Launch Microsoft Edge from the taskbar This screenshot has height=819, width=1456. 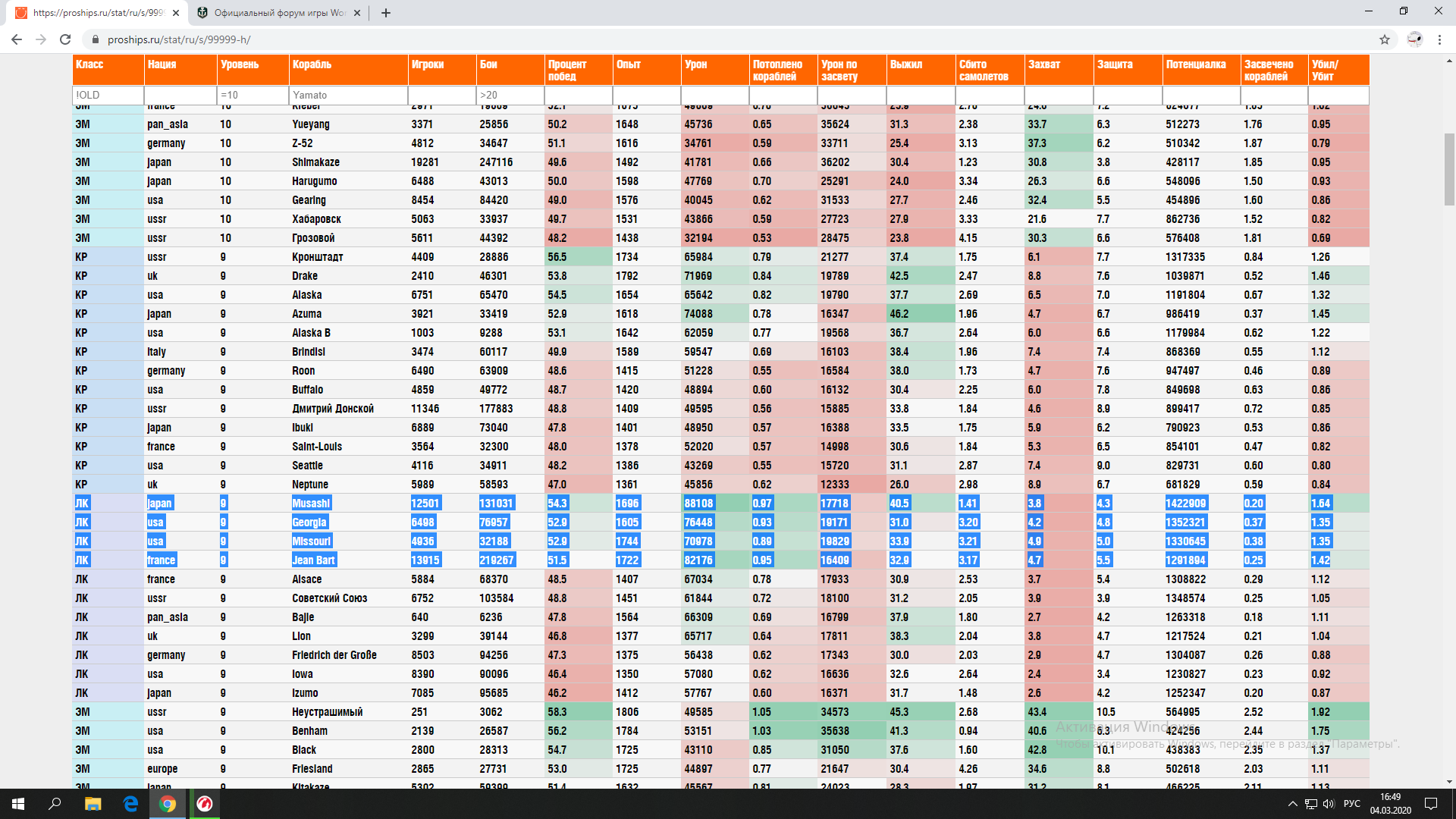[130, 804]
